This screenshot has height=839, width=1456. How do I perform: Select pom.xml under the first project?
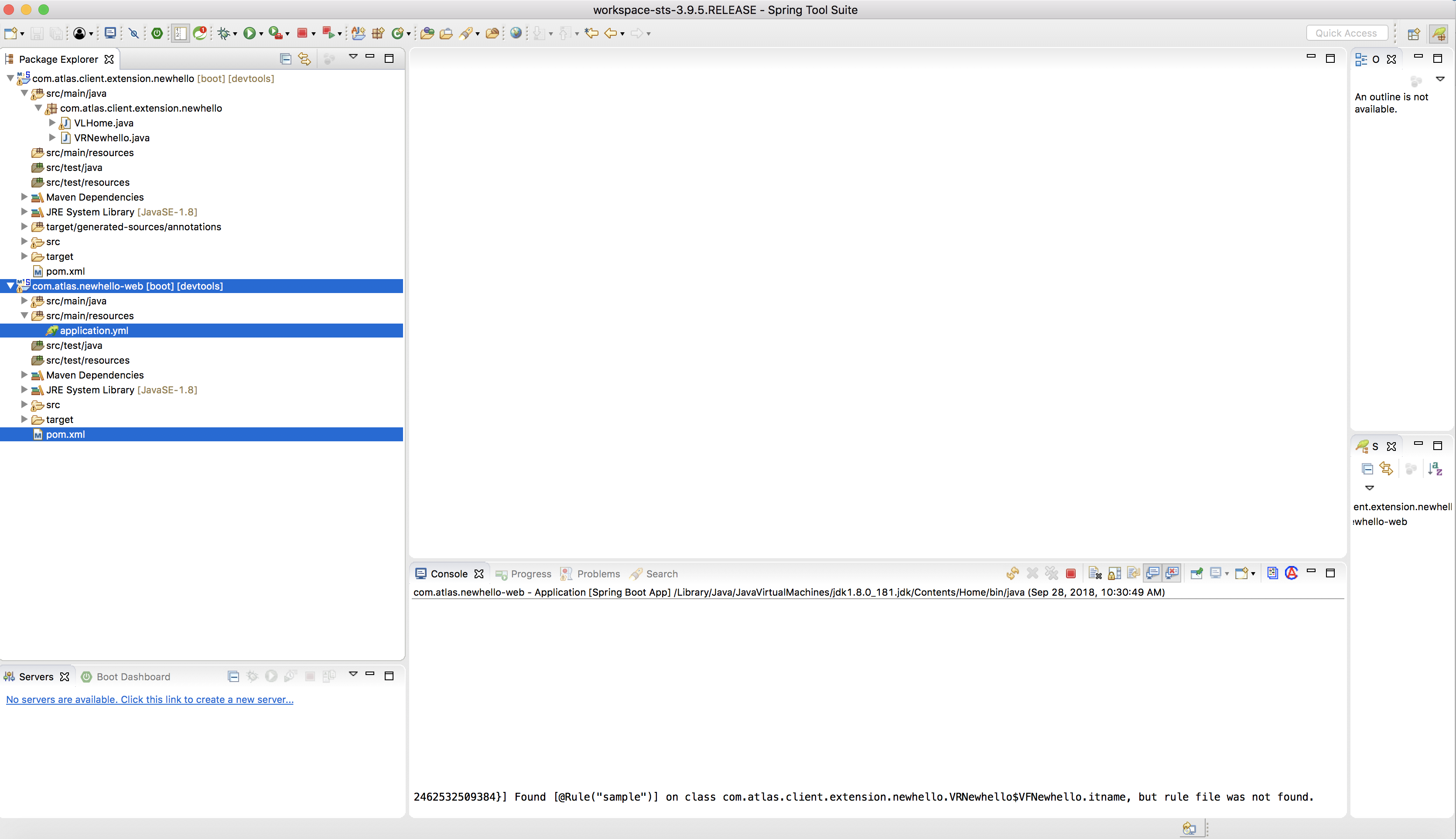coord(65,271)
